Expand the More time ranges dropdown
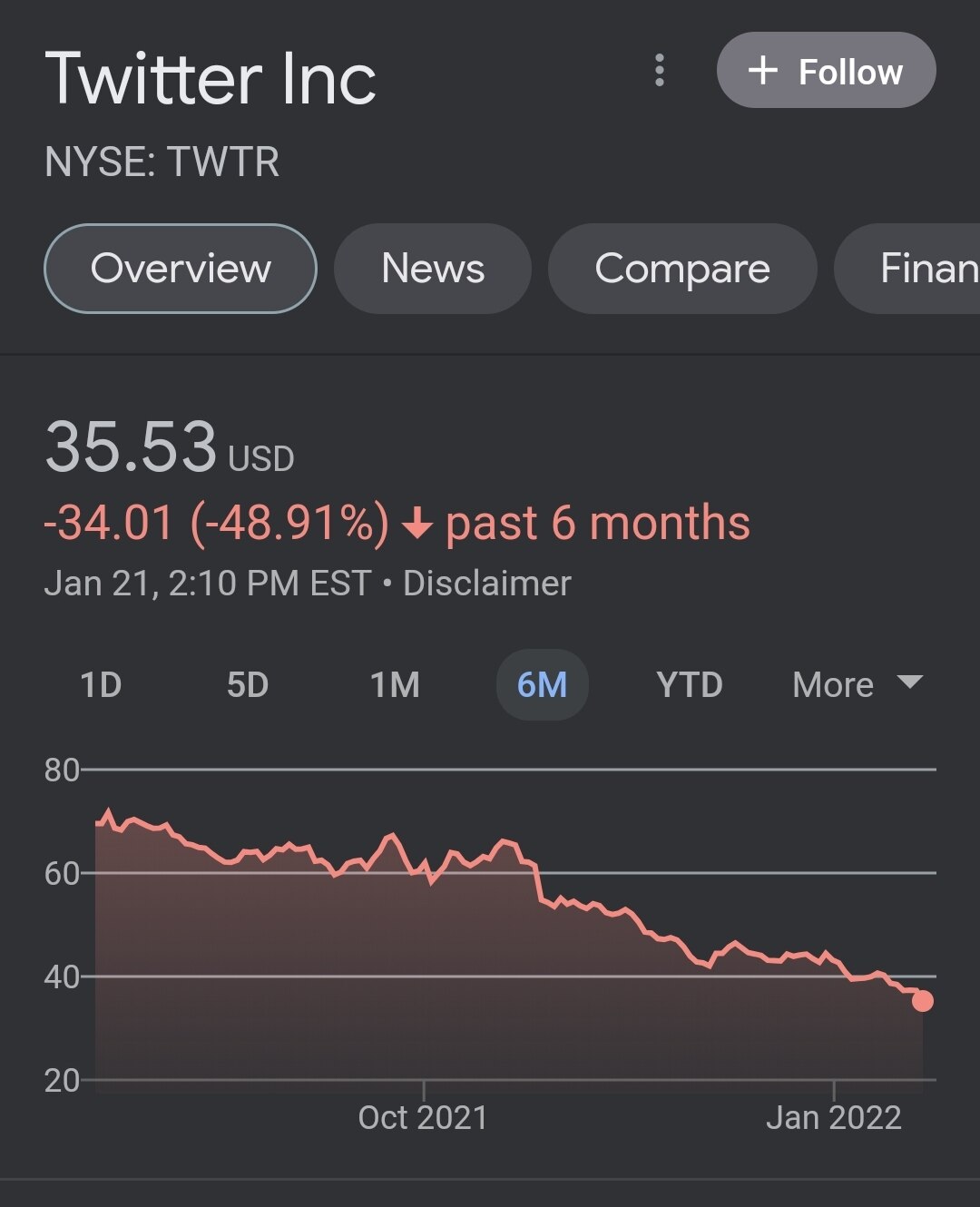 click(x=833, y=684)
